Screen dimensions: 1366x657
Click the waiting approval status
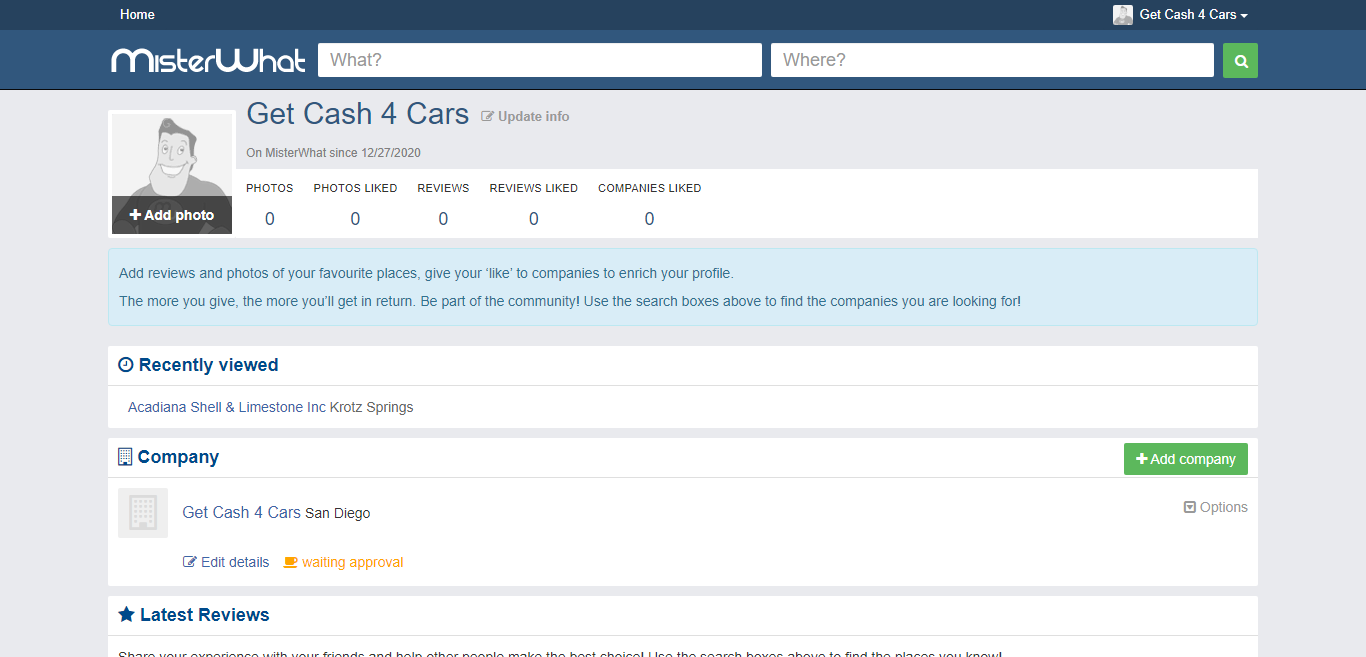pyautogui.click(x=344, y=562)
